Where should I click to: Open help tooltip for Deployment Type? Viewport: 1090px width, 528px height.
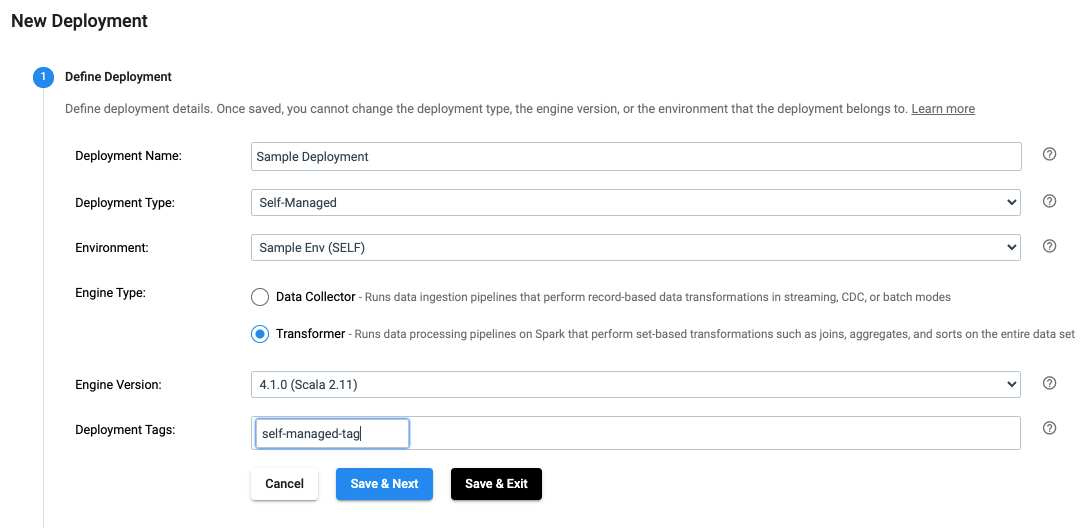coord(1049,201)
